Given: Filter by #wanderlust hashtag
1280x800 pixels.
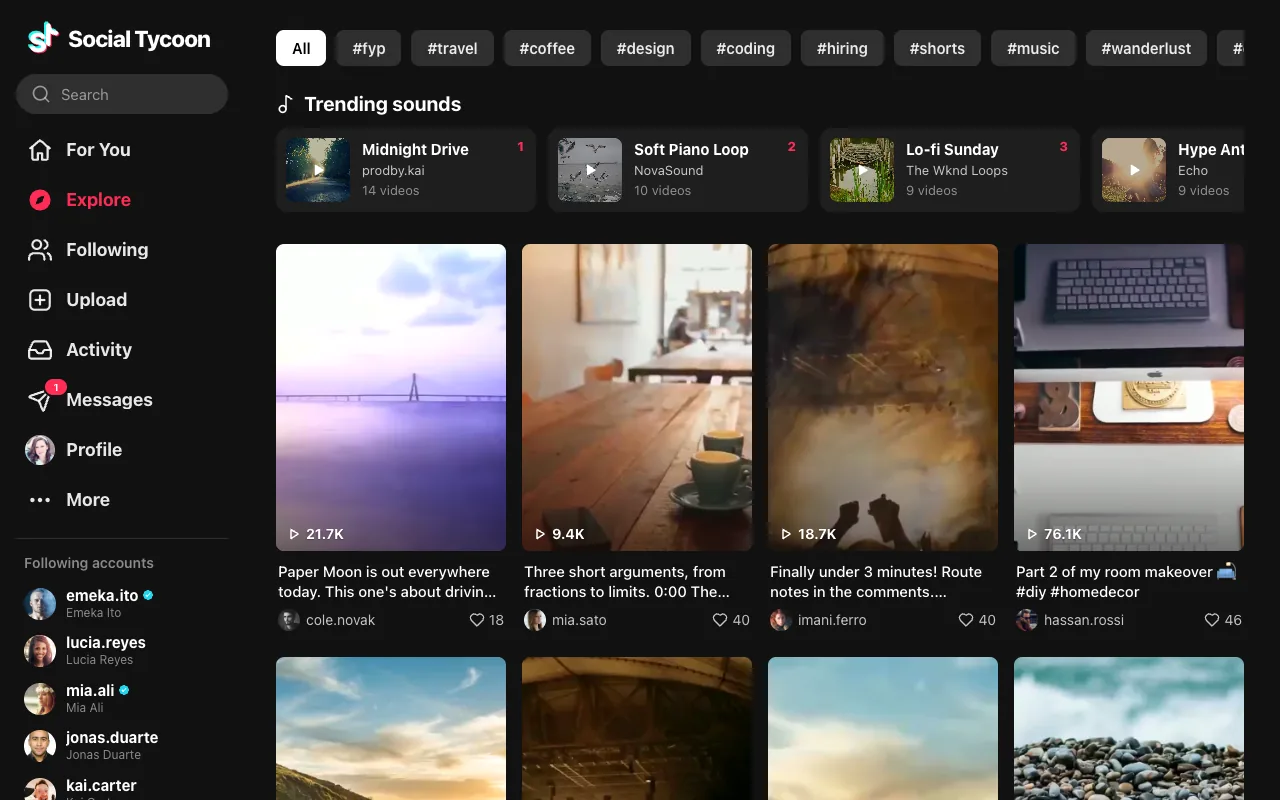Looking at the screenshot, I should pos(1146,48).
